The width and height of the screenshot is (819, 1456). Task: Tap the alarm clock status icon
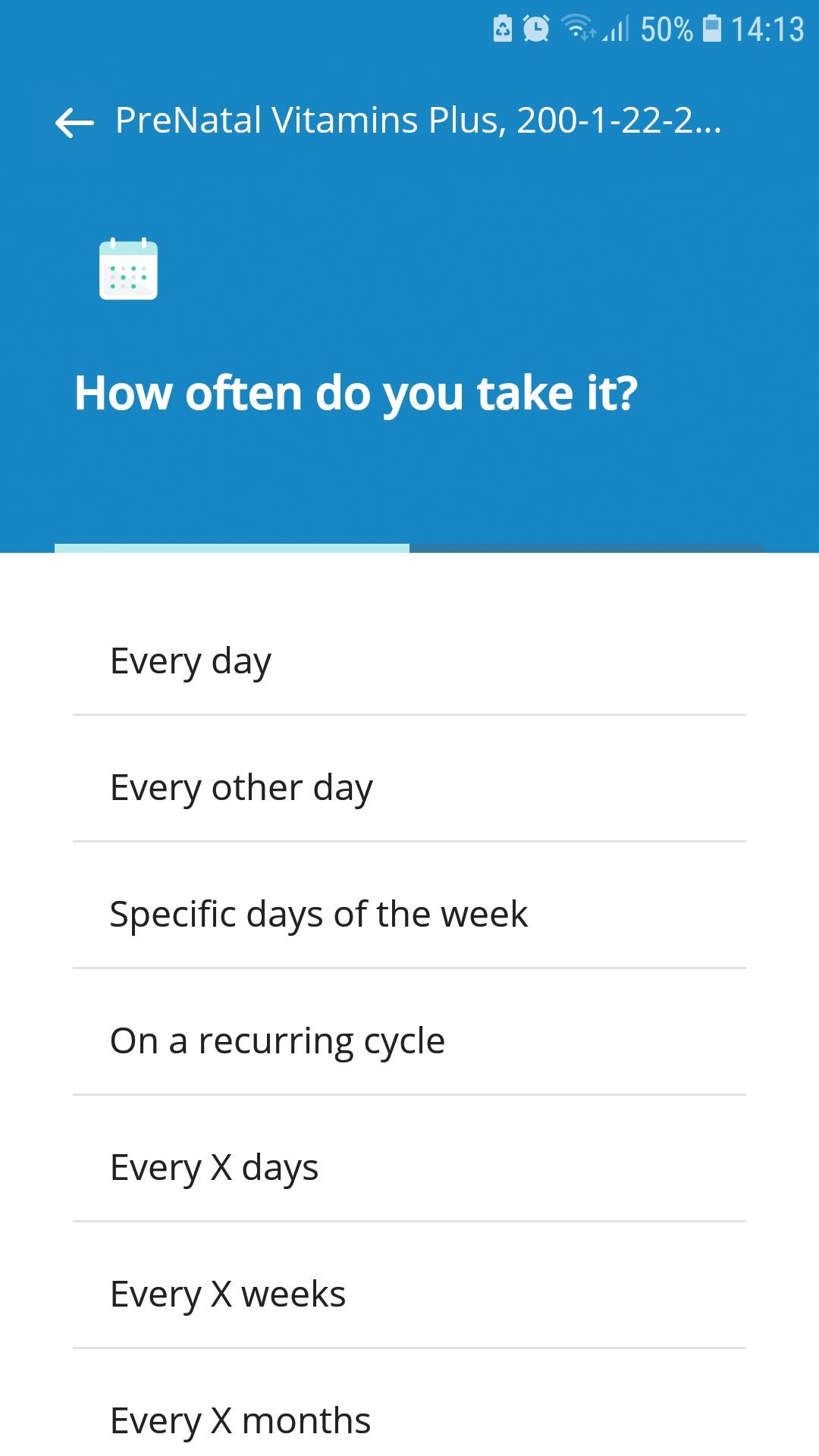tap(536, 29)
